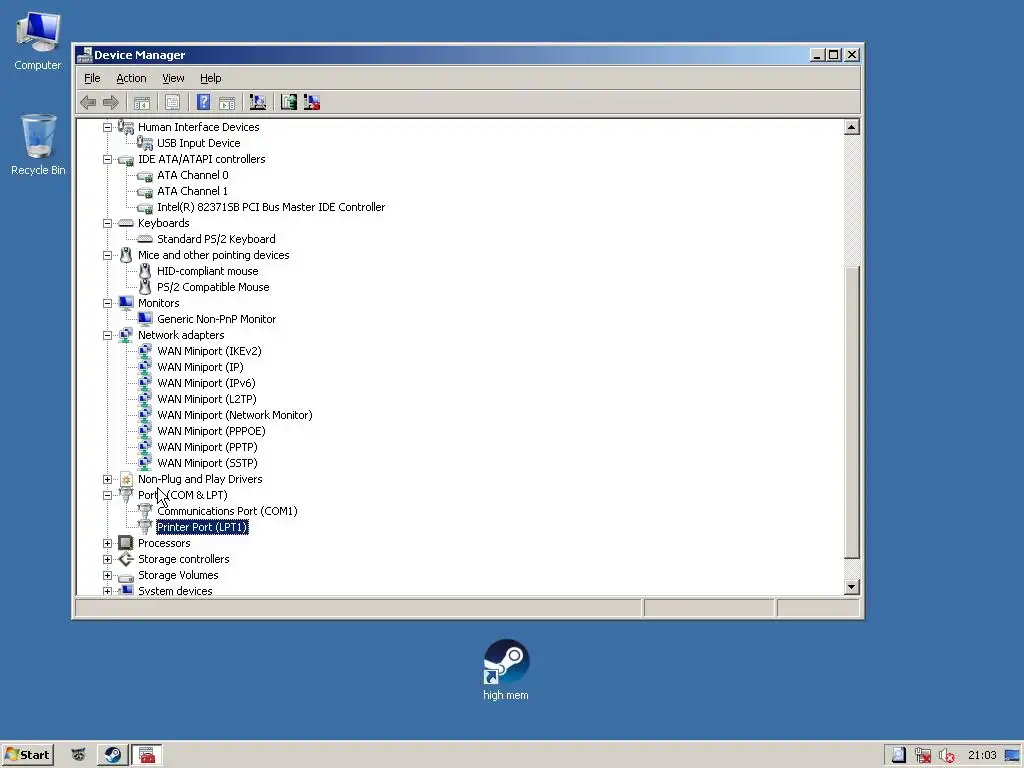Select WAN Miniport (PPPOE)
Image resolution: width=1024 pixels, height=768 pixels.
click(x=212, y=431)
